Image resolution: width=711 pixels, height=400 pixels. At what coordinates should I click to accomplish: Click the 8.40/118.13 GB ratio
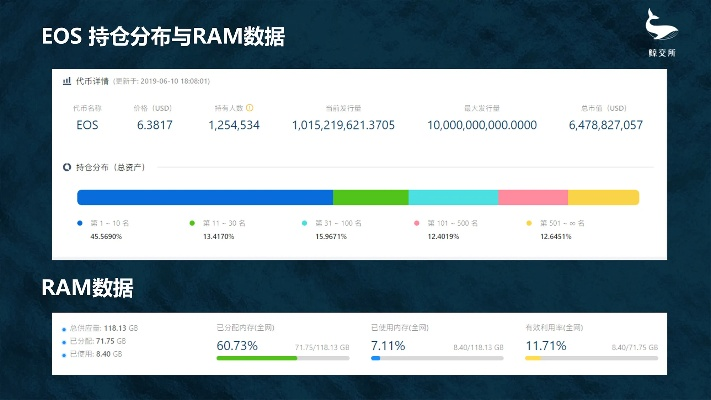pyautogui.click(x=478, y=347)
